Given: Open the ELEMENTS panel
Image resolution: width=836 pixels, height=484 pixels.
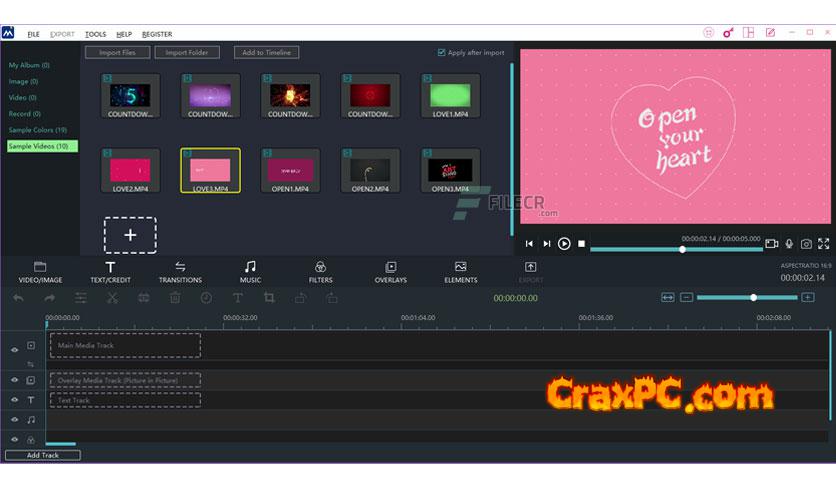Looking at the screenshot, I should click(x=461, y=272).
